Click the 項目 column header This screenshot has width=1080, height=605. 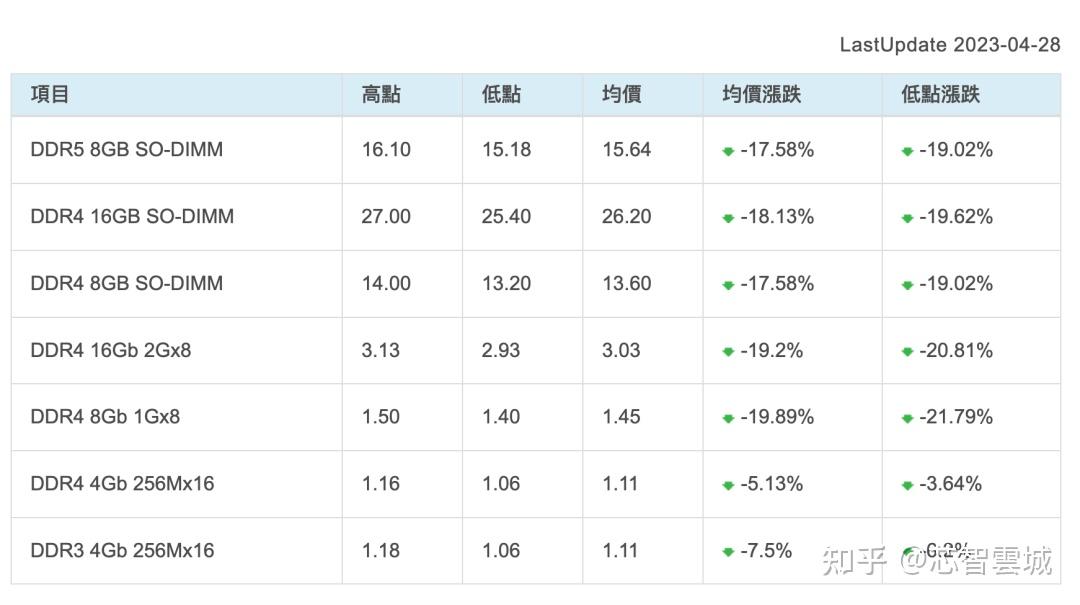click(50, 95)
